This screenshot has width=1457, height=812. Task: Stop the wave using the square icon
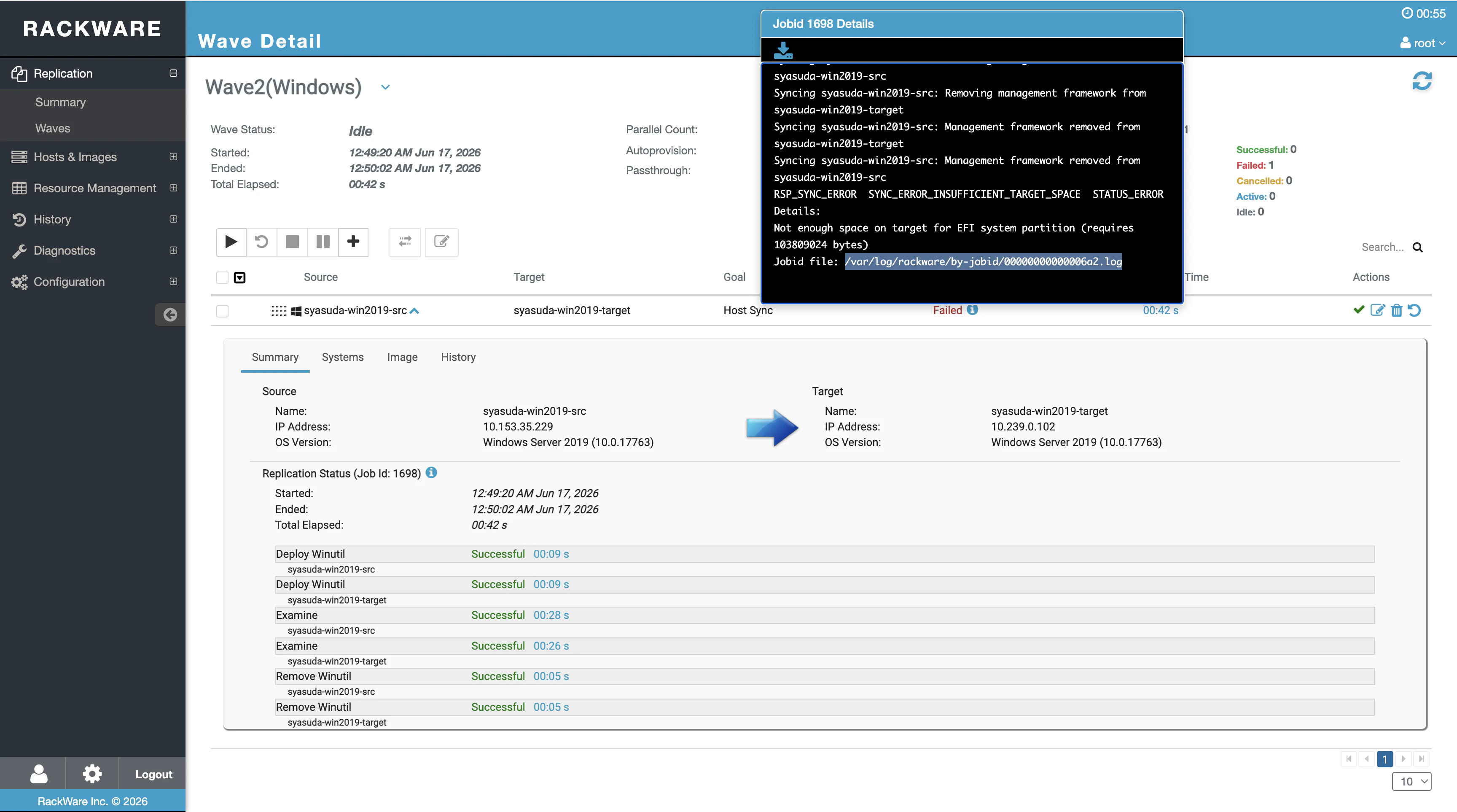coord(292,242)
